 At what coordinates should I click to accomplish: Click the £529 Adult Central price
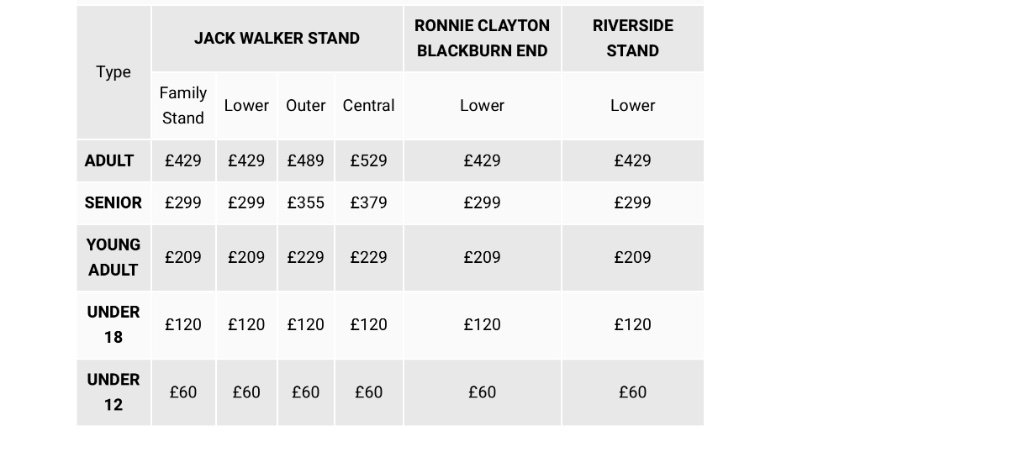pyautogui.click(x=368, y=161)
